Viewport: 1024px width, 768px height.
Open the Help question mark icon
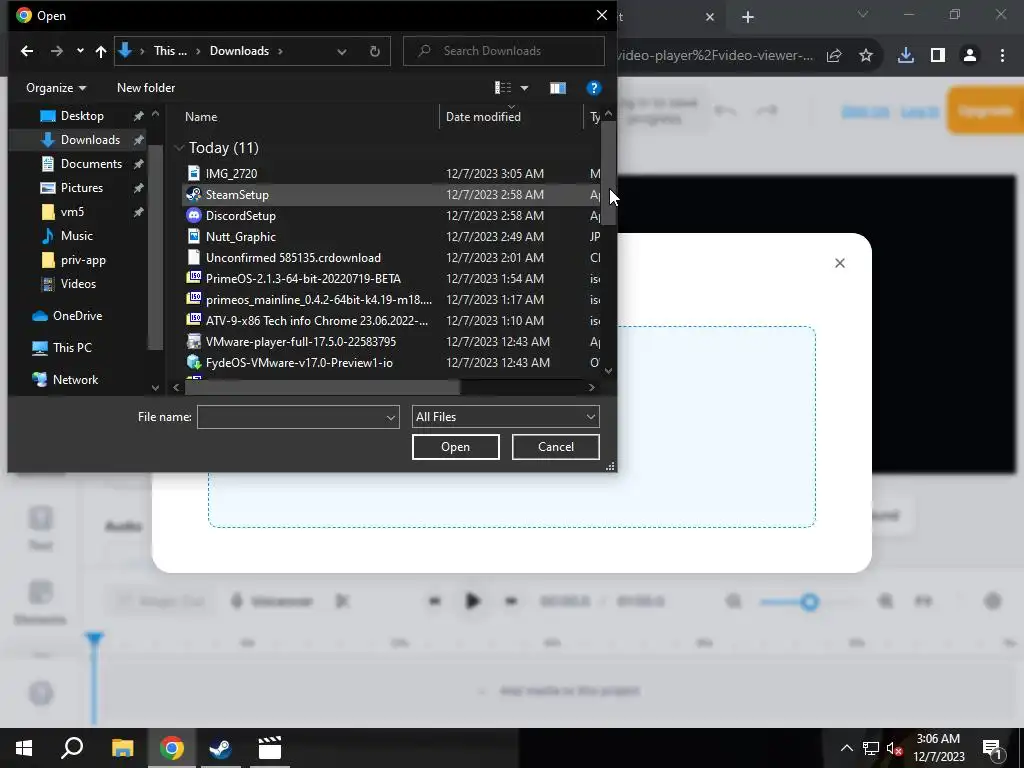594,88
